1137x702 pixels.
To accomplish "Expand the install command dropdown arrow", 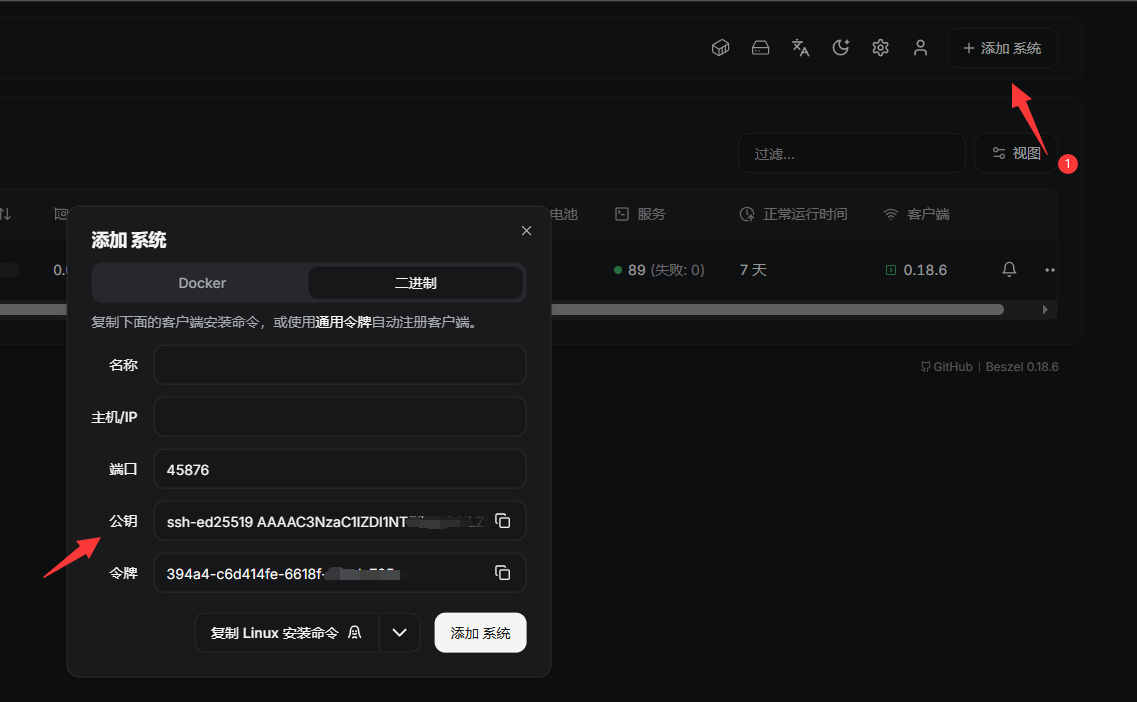I will tap(400, 633).
